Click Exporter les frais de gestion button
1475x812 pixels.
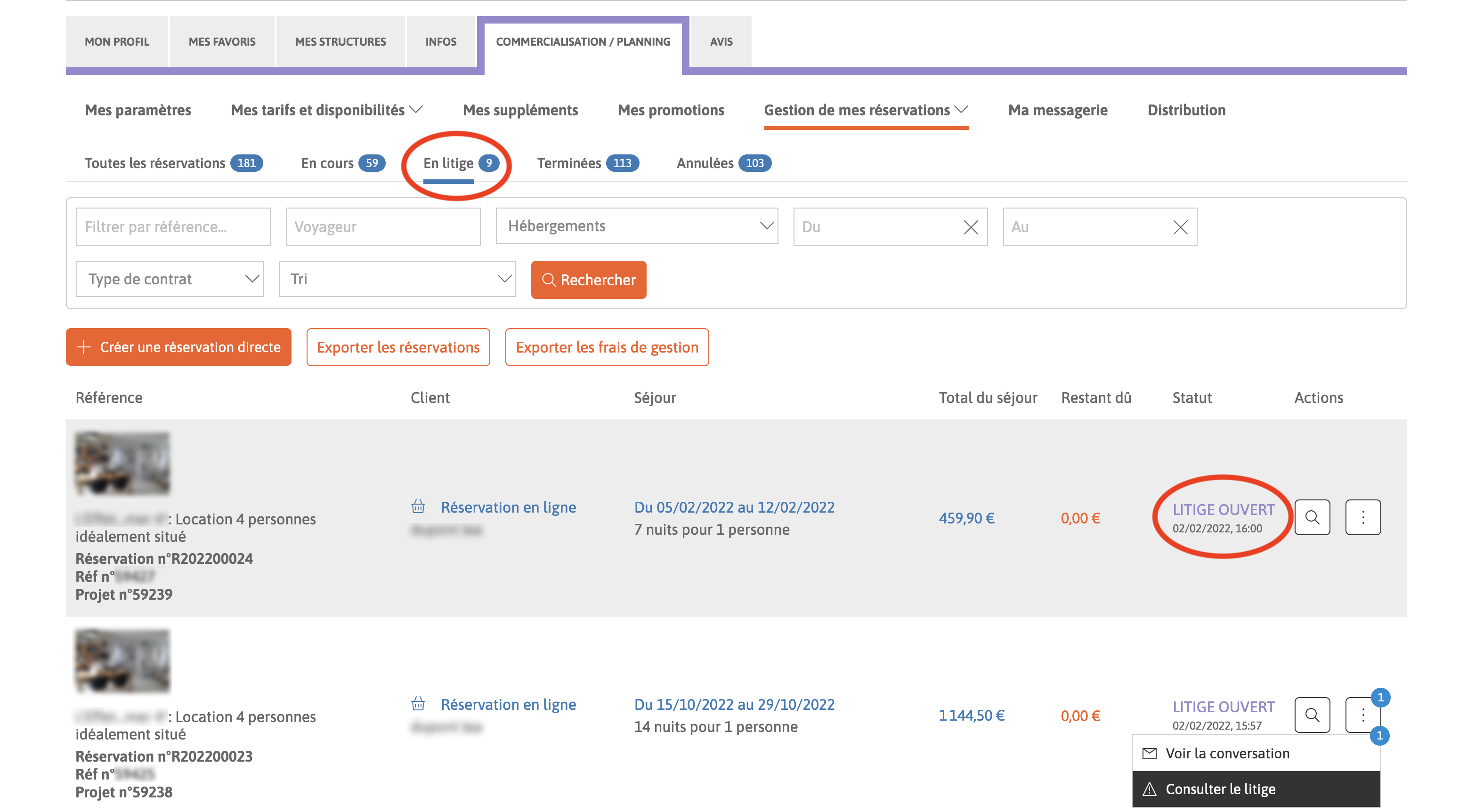(607, 346)
